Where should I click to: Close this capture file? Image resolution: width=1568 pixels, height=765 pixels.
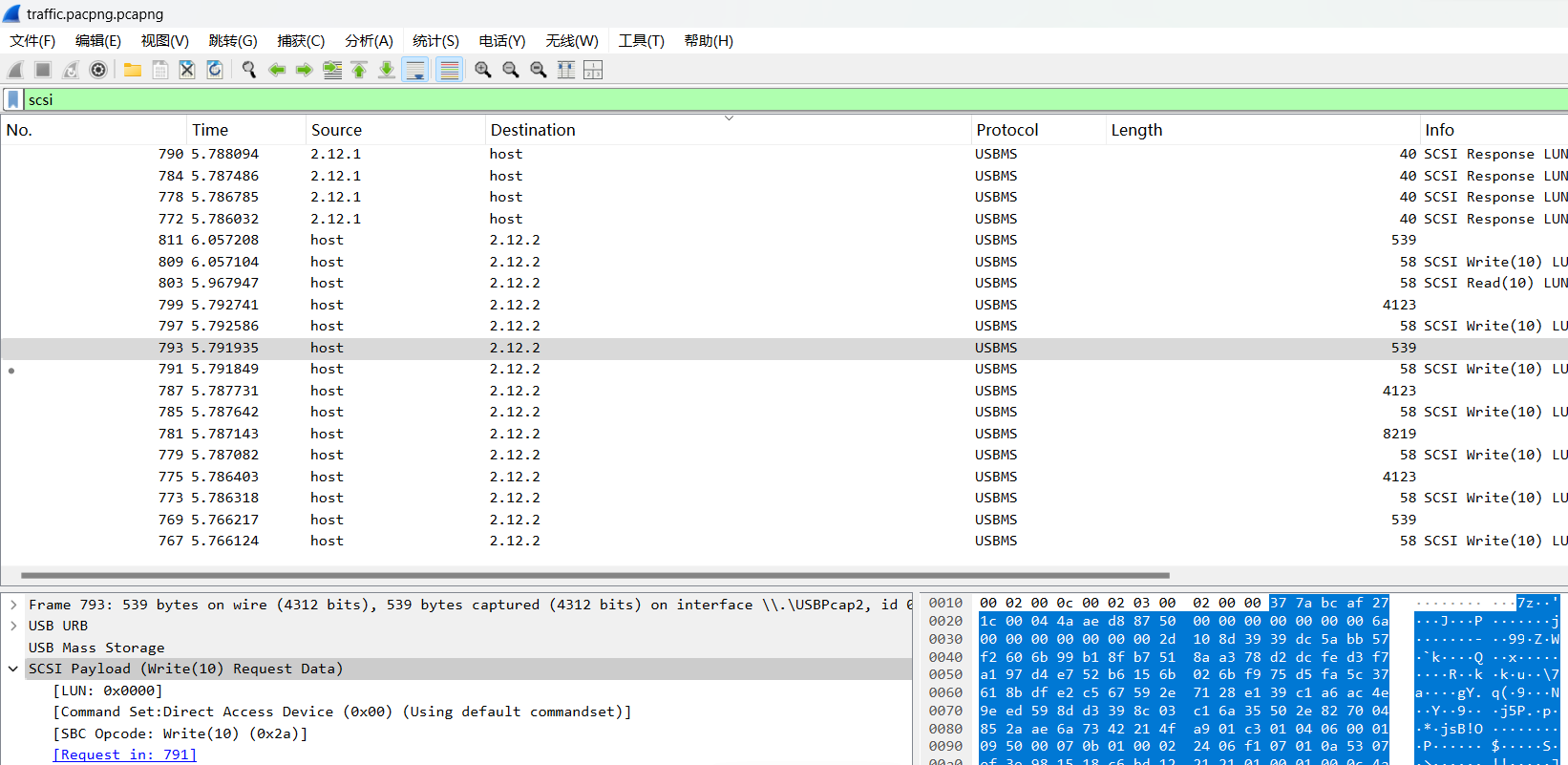pyautogui.click(x=188, y=70)
